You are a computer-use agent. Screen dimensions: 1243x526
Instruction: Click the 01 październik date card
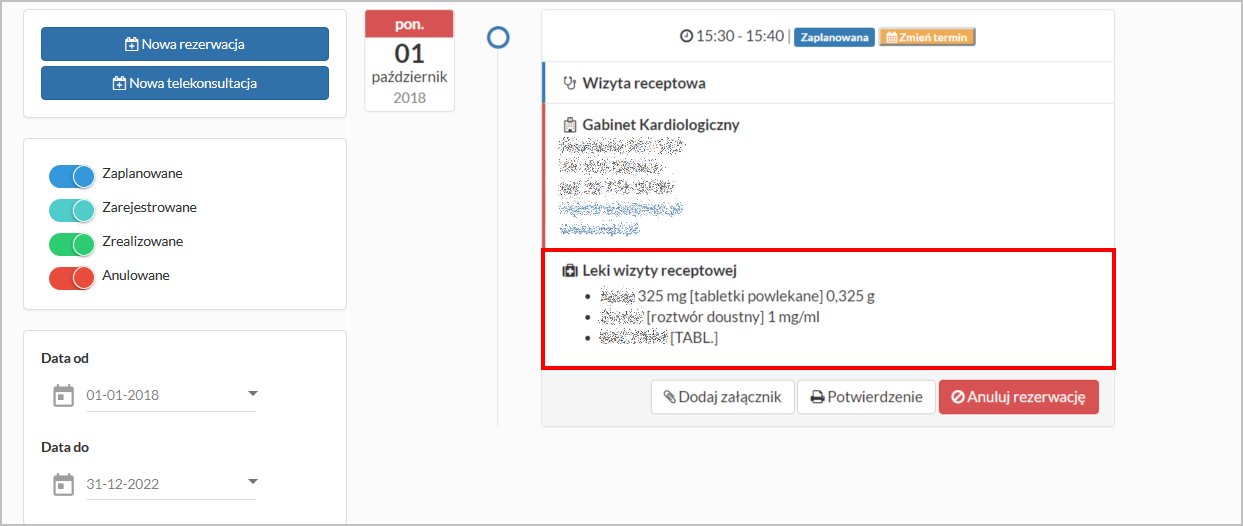pos(409,60)
